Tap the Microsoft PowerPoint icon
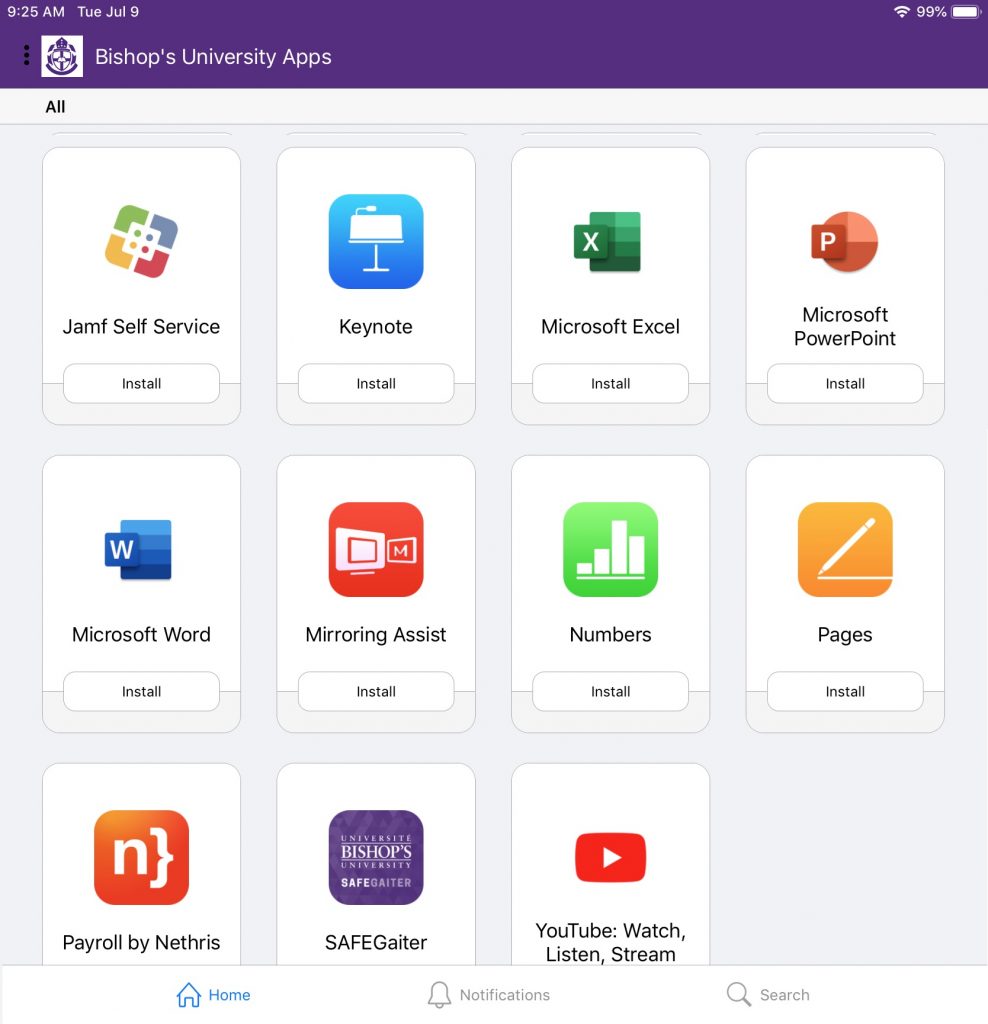Viewport: 988px width, 1024px height. [845, 242]
